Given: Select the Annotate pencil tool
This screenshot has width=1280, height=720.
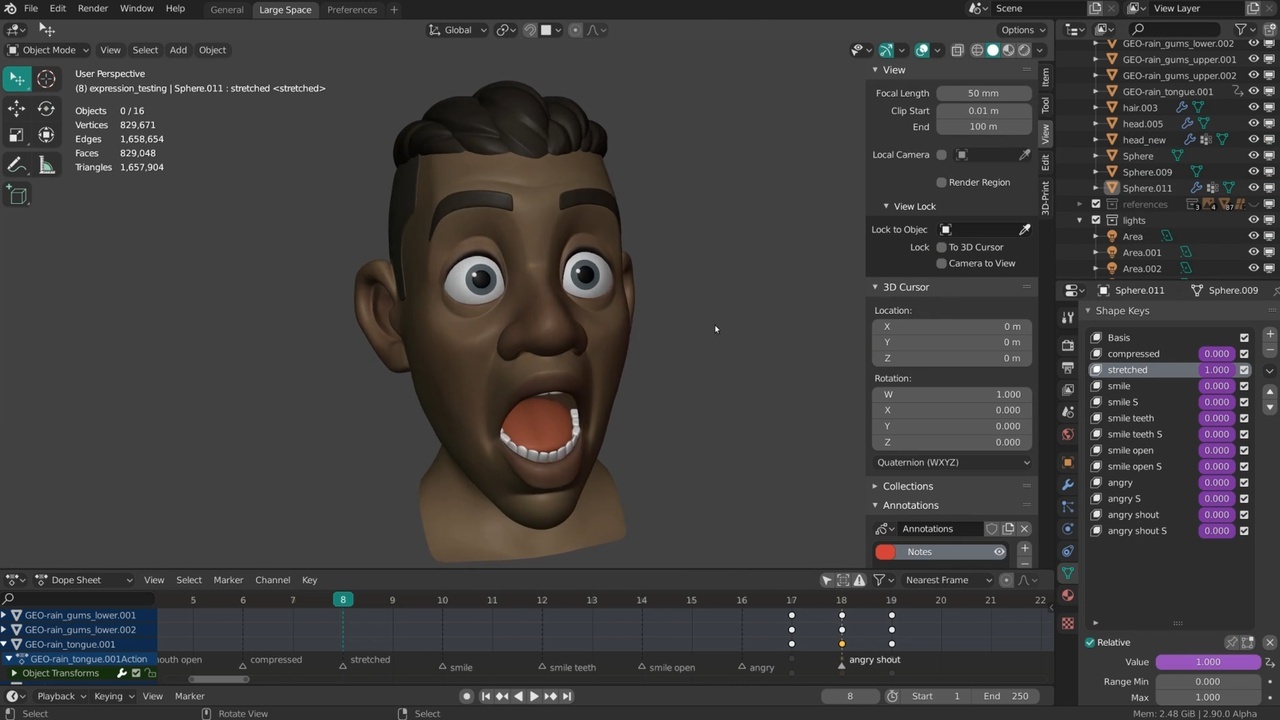Looking at the screenshot, I should click(17, 165).
